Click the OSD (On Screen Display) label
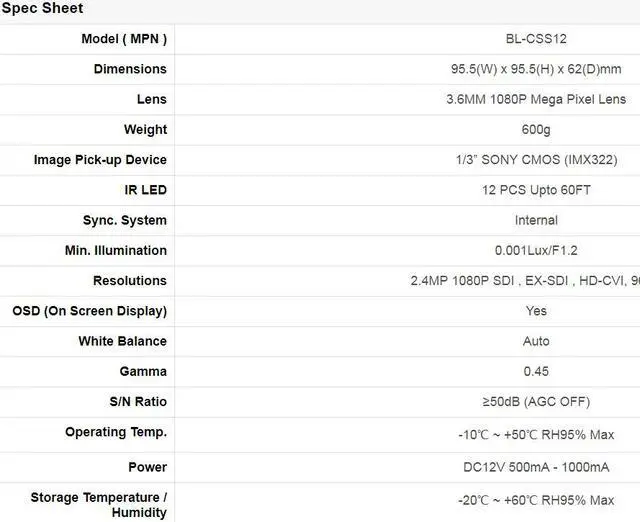The image size is (640, 522). (x=89, y=311)
